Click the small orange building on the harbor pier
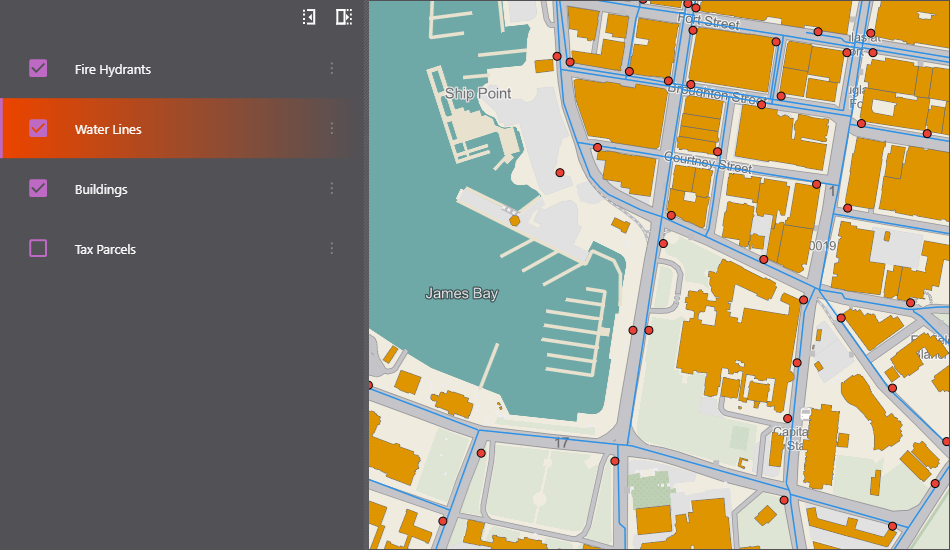Viewport: 950px width, 550px height. pyautogui.click(x=514, y=220)
